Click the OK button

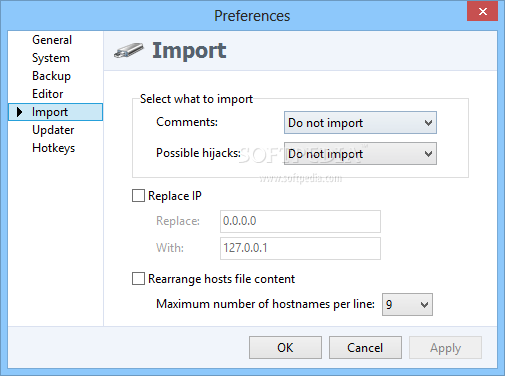[285, 348]
